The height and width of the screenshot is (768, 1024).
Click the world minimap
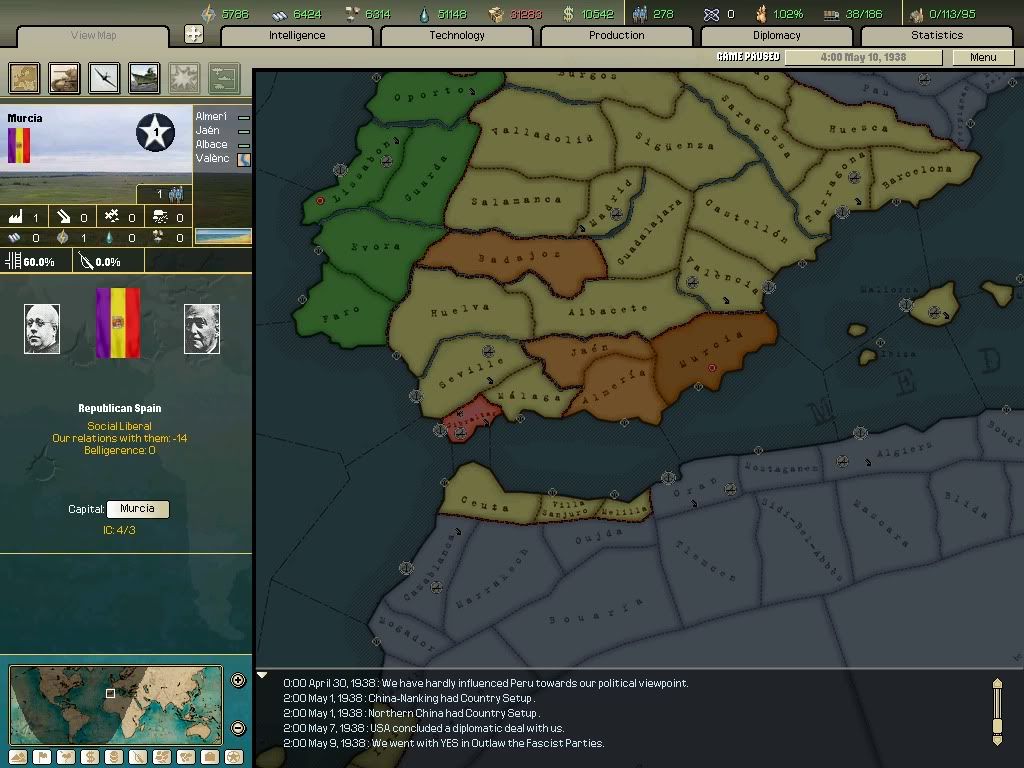coord(116,705)
